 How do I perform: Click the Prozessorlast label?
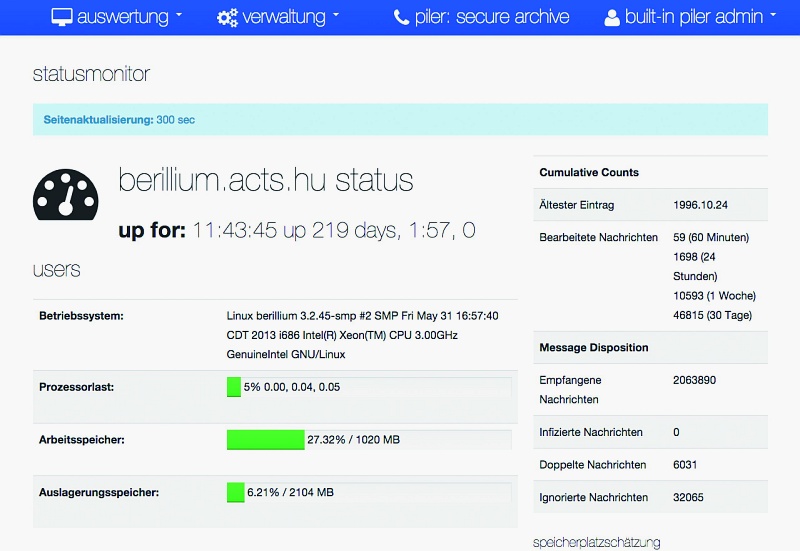tap(77, 387)
